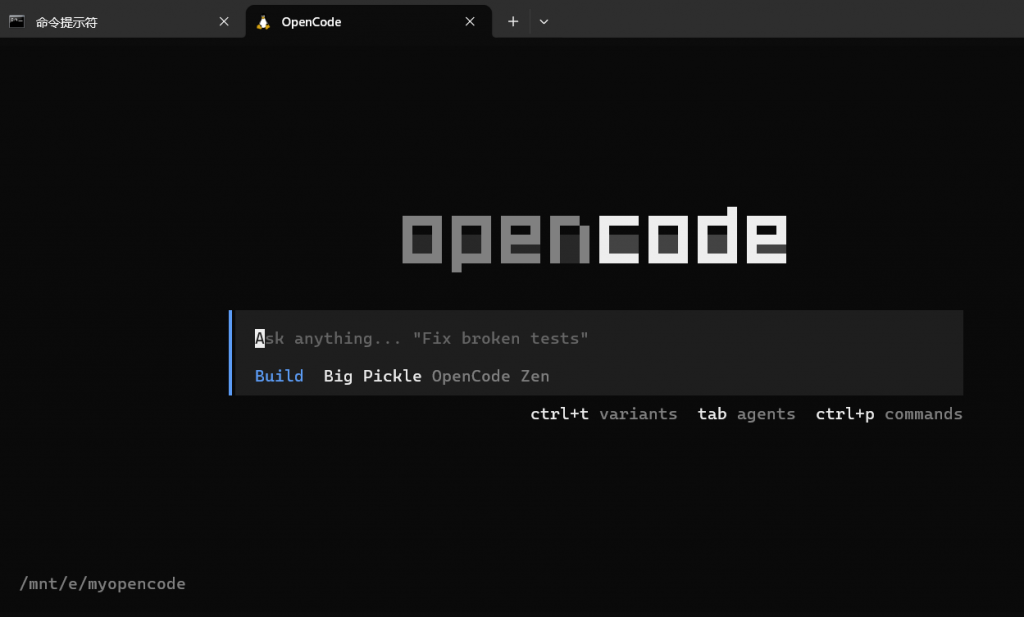The height and width of the screenshot is (617, 1024).
Task: Close the OpenCode tab
Action: click(470, 21)
